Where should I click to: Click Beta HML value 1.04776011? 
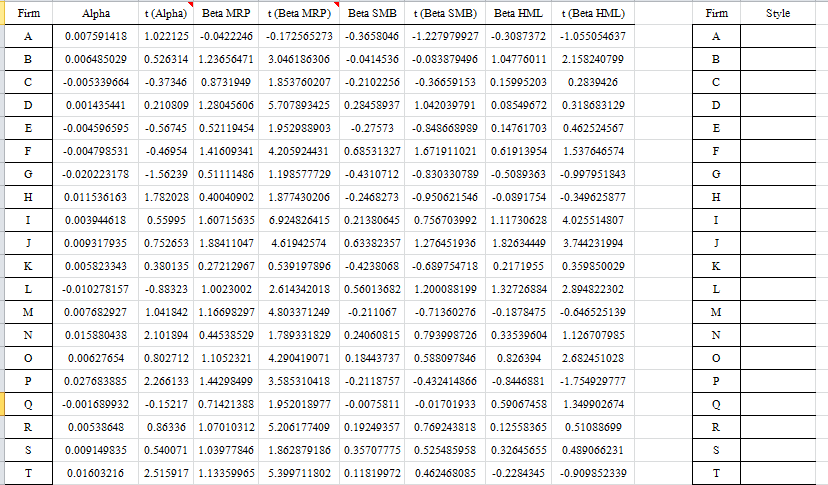pyautogui.click(x=519, y=59)
